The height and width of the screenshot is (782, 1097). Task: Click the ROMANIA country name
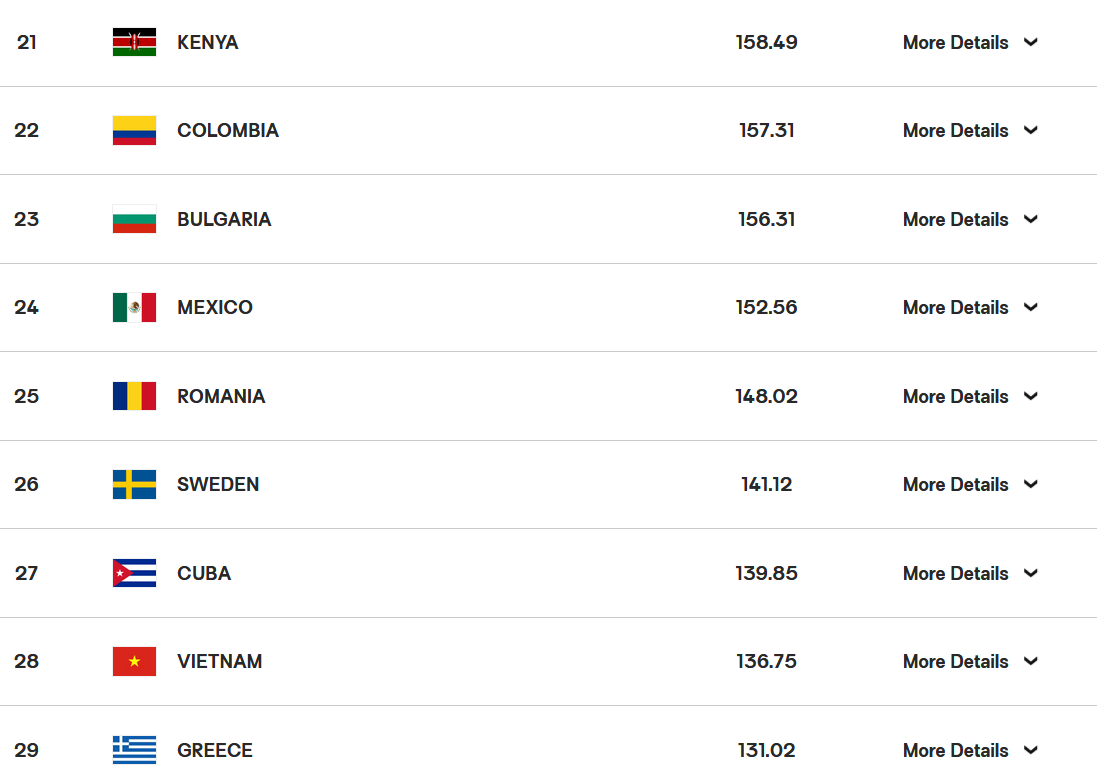(x=221, y=396)
